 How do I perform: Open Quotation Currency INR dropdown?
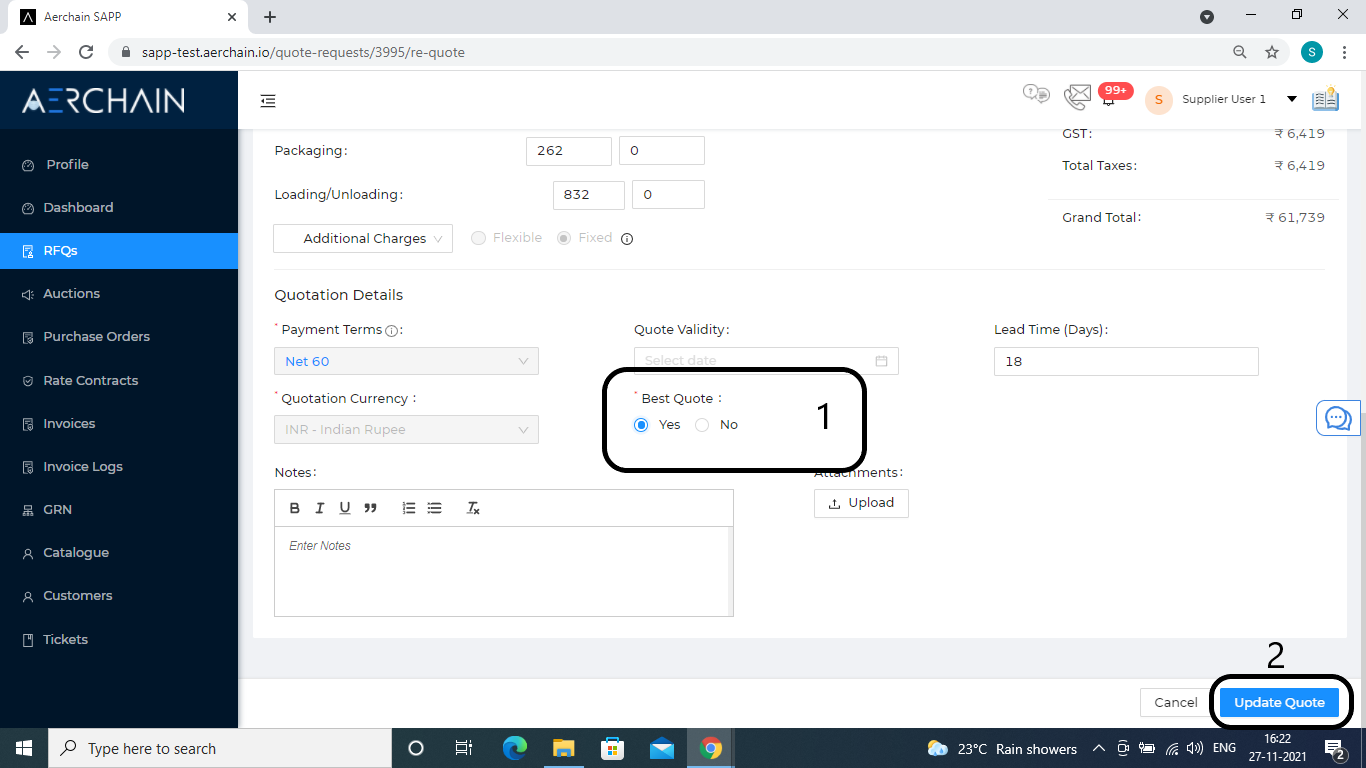(406, 430)
